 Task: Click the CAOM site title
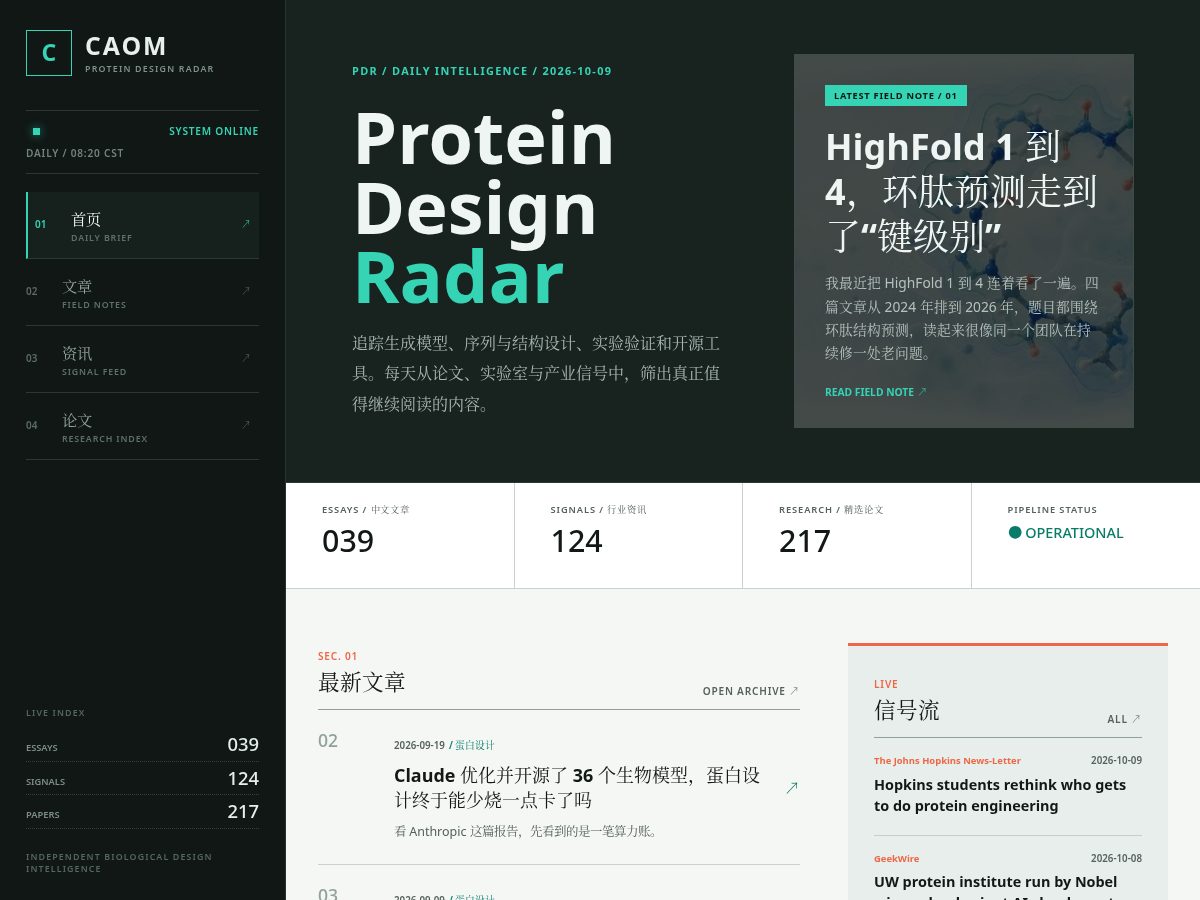tap(126, 46)
